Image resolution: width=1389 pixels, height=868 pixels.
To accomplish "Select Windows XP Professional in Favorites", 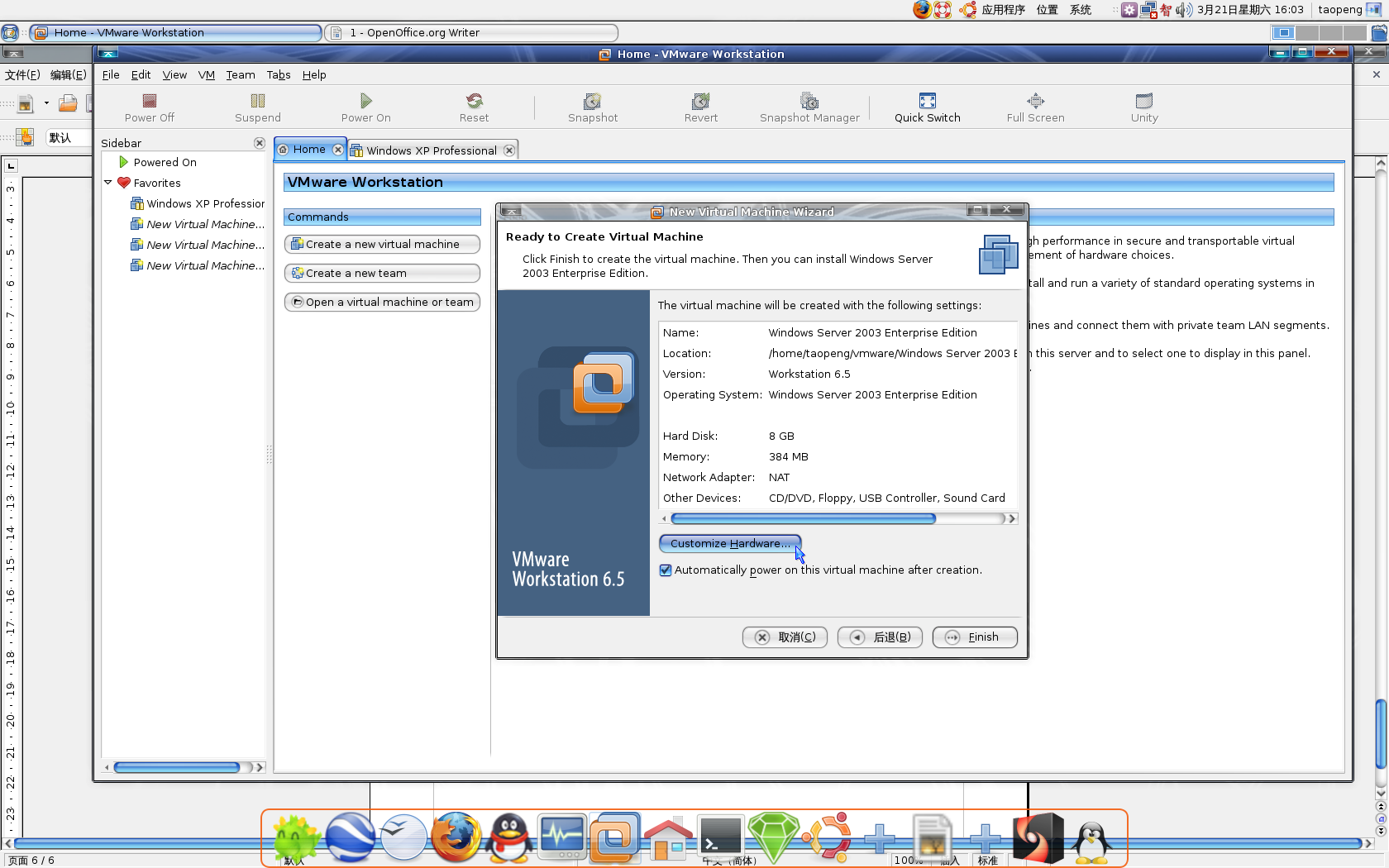I will click(x=198, y=204).
